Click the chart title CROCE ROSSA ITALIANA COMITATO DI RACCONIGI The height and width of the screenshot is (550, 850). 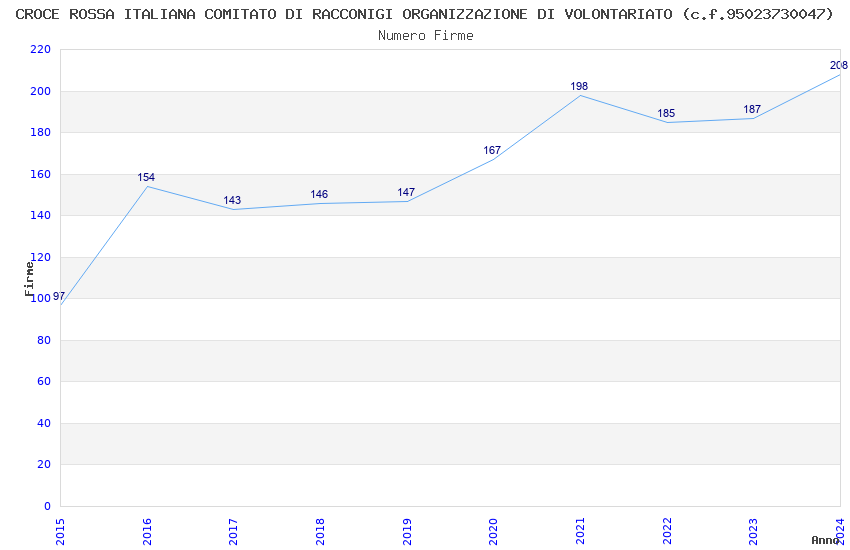424,14
